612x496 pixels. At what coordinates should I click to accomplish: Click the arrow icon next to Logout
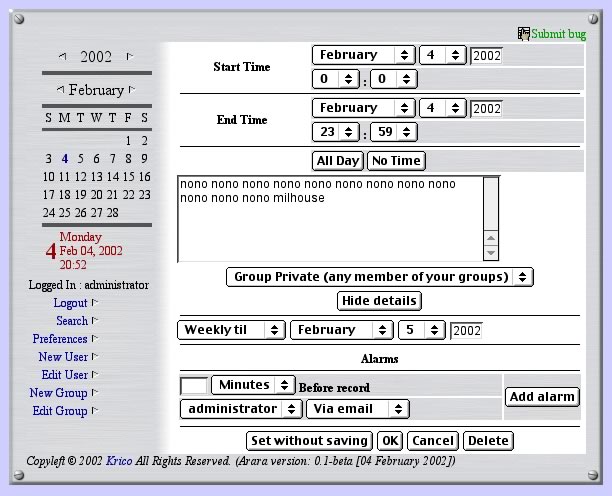95,303
